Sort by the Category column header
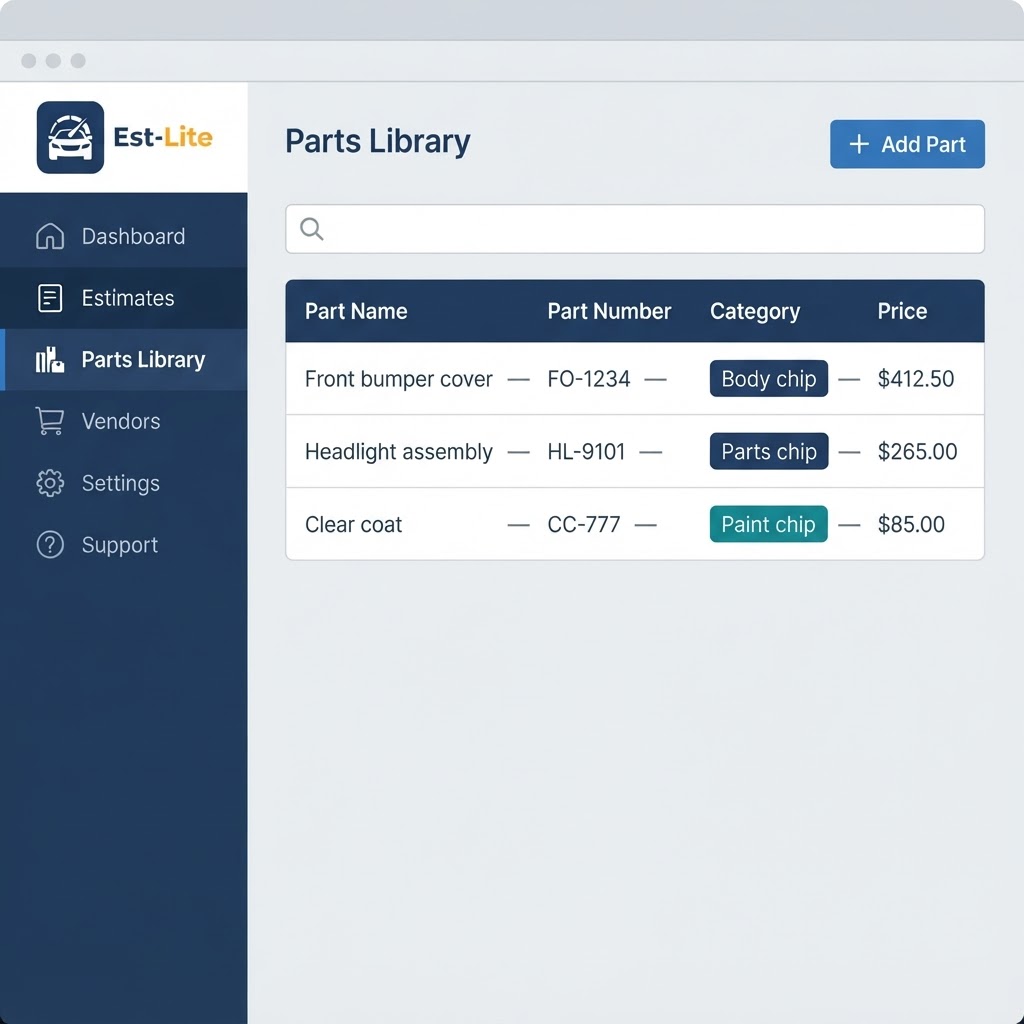Screen dimensions: 1024x1024 pyautogui.click(x=755, y=312)
